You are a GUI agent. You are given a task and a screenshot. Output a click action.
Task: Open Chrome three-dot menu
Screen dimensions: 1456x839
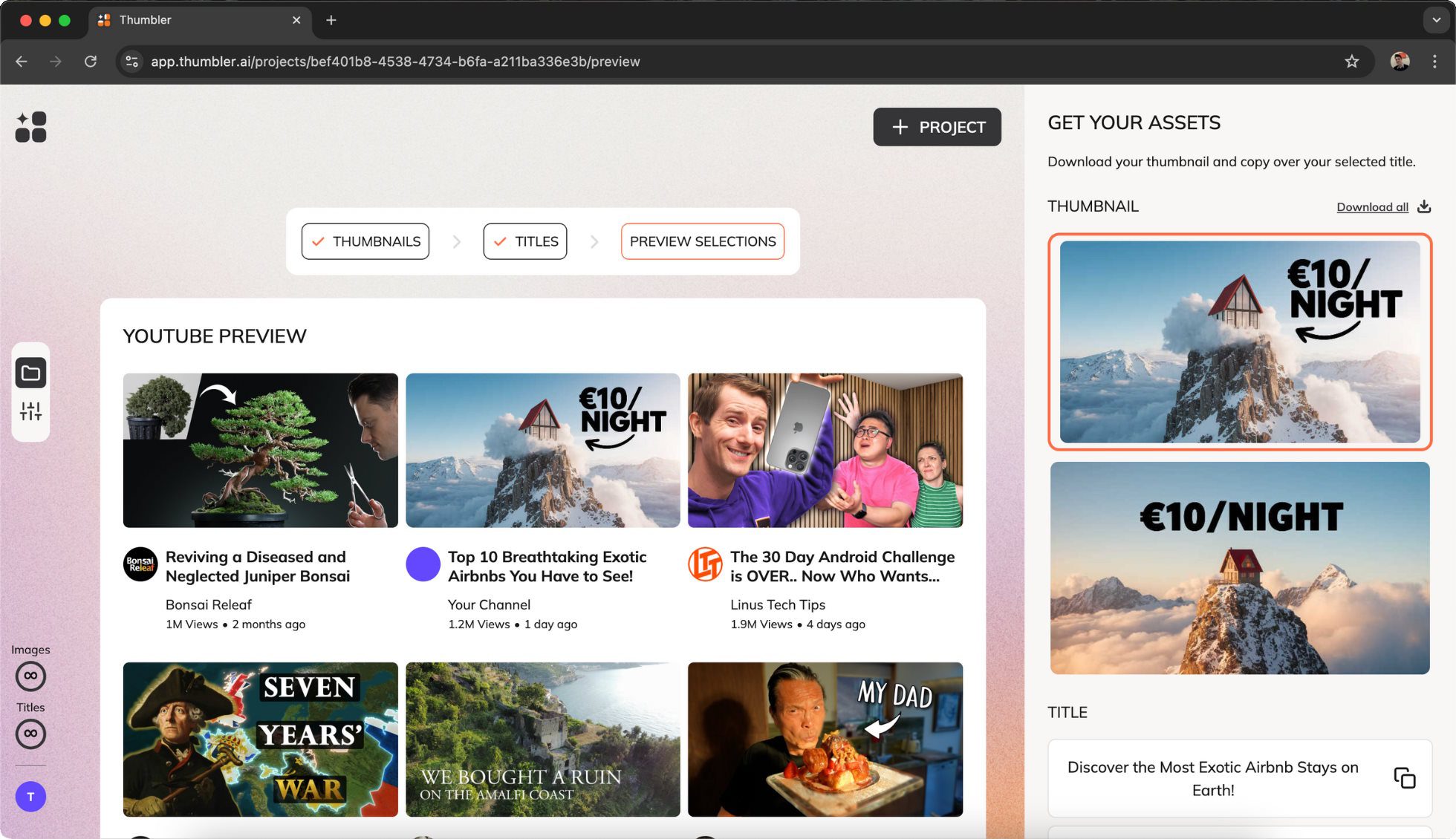(x=1434, y=62)
